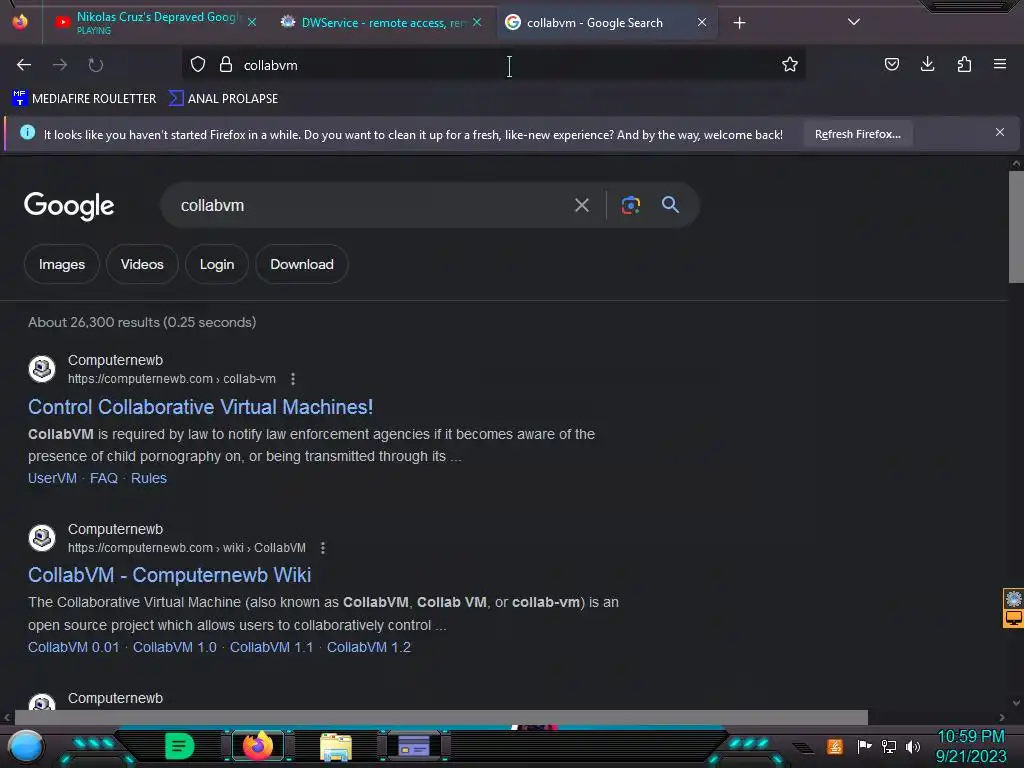Go back to the previous page
Viewport: 1024px width, 768px height.
coord(24,65)
